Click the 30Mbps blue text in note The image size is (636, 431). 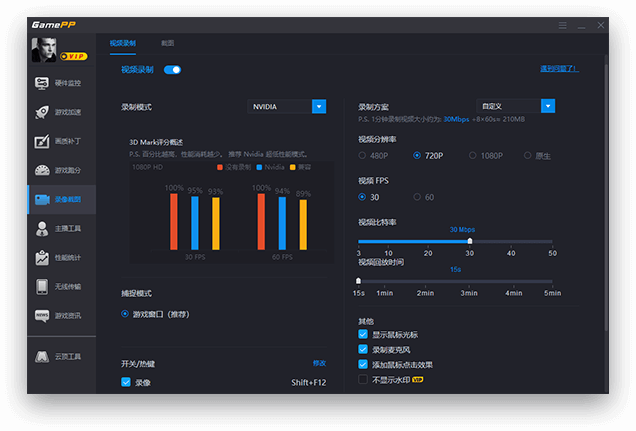(456, 119)
